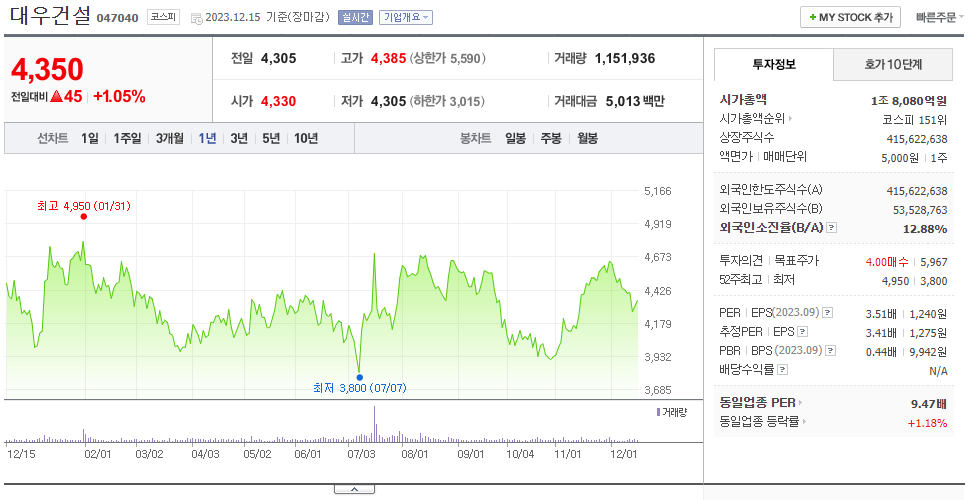Click the 동일업종 등락률 value +1.18%

point(927,423)
